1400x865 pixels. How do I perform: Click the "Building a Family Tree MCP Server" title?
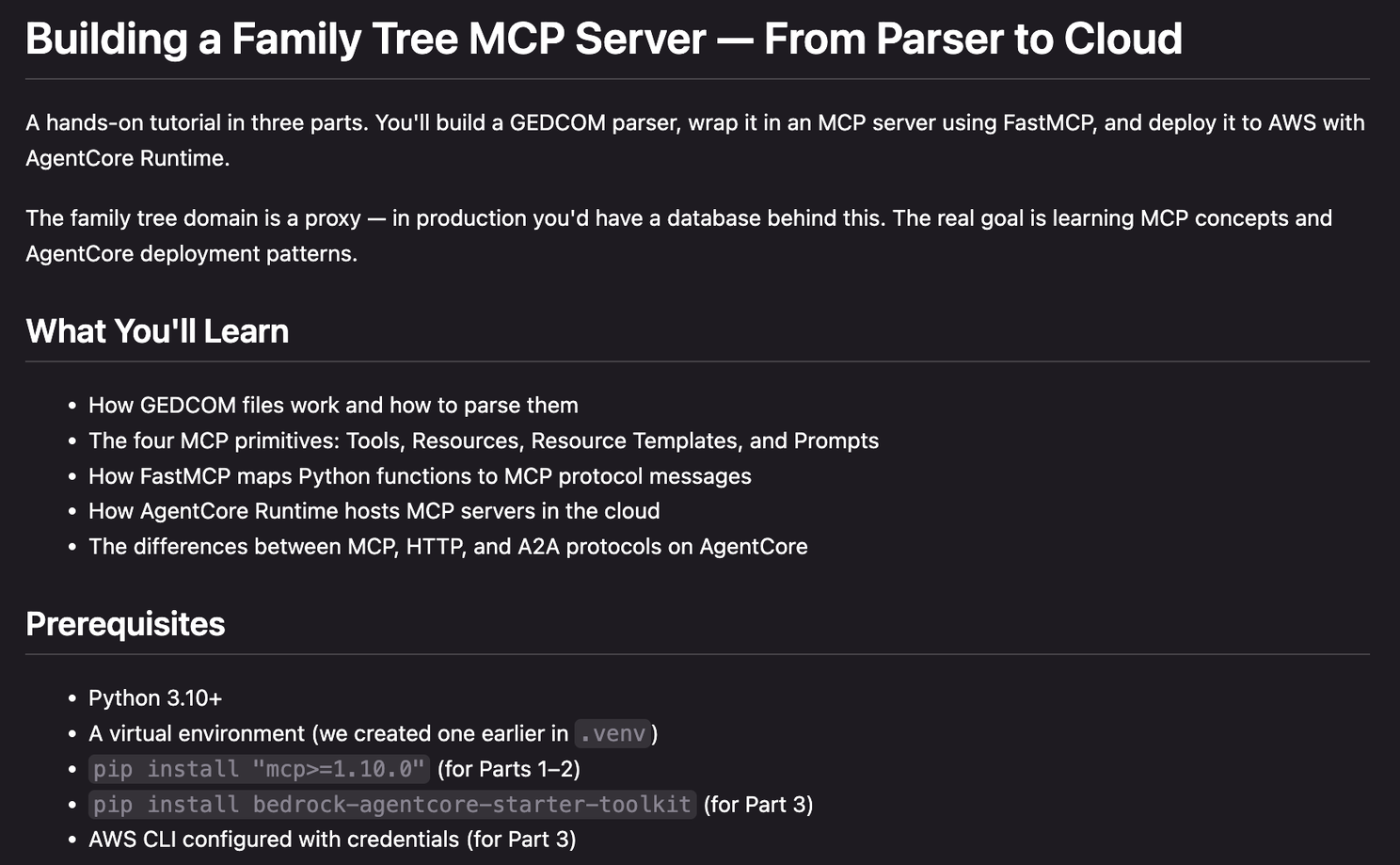pyautogui.click(x=365, y=40)
